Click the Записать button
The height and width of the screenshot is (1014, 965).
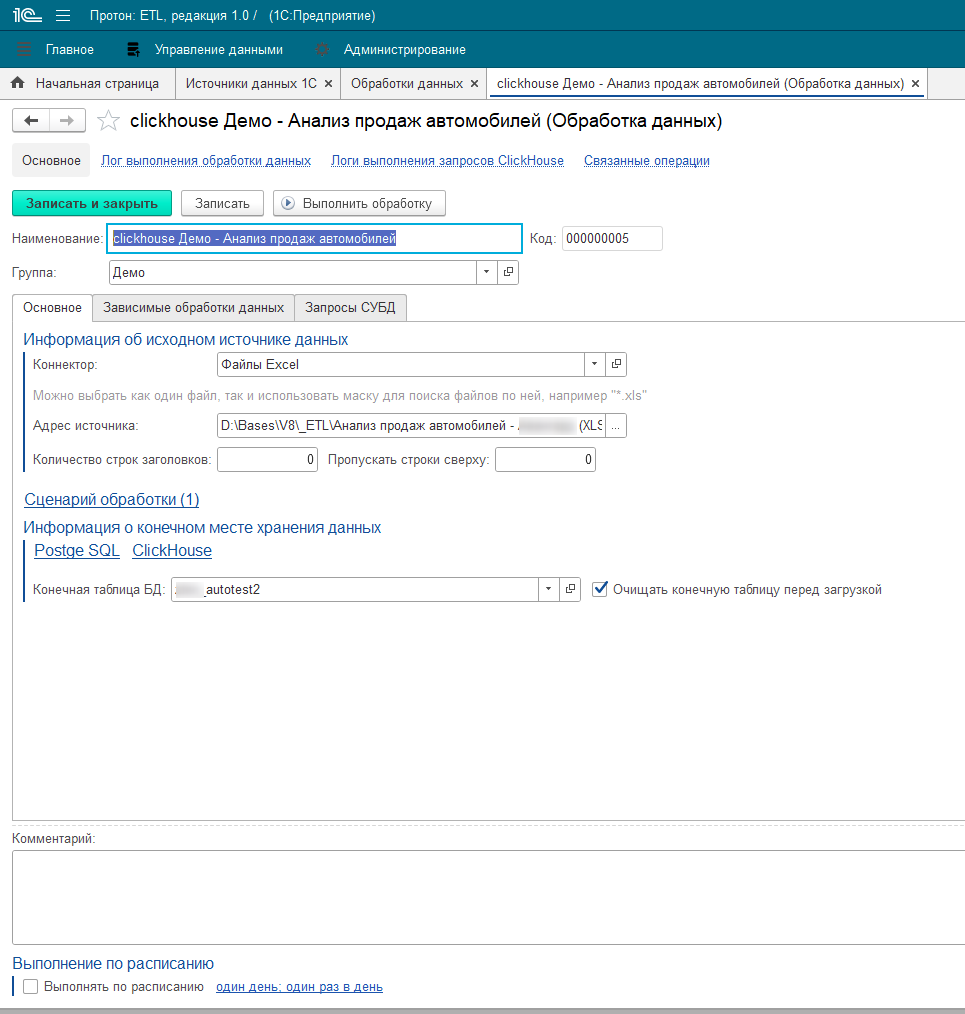pos(222,203)
